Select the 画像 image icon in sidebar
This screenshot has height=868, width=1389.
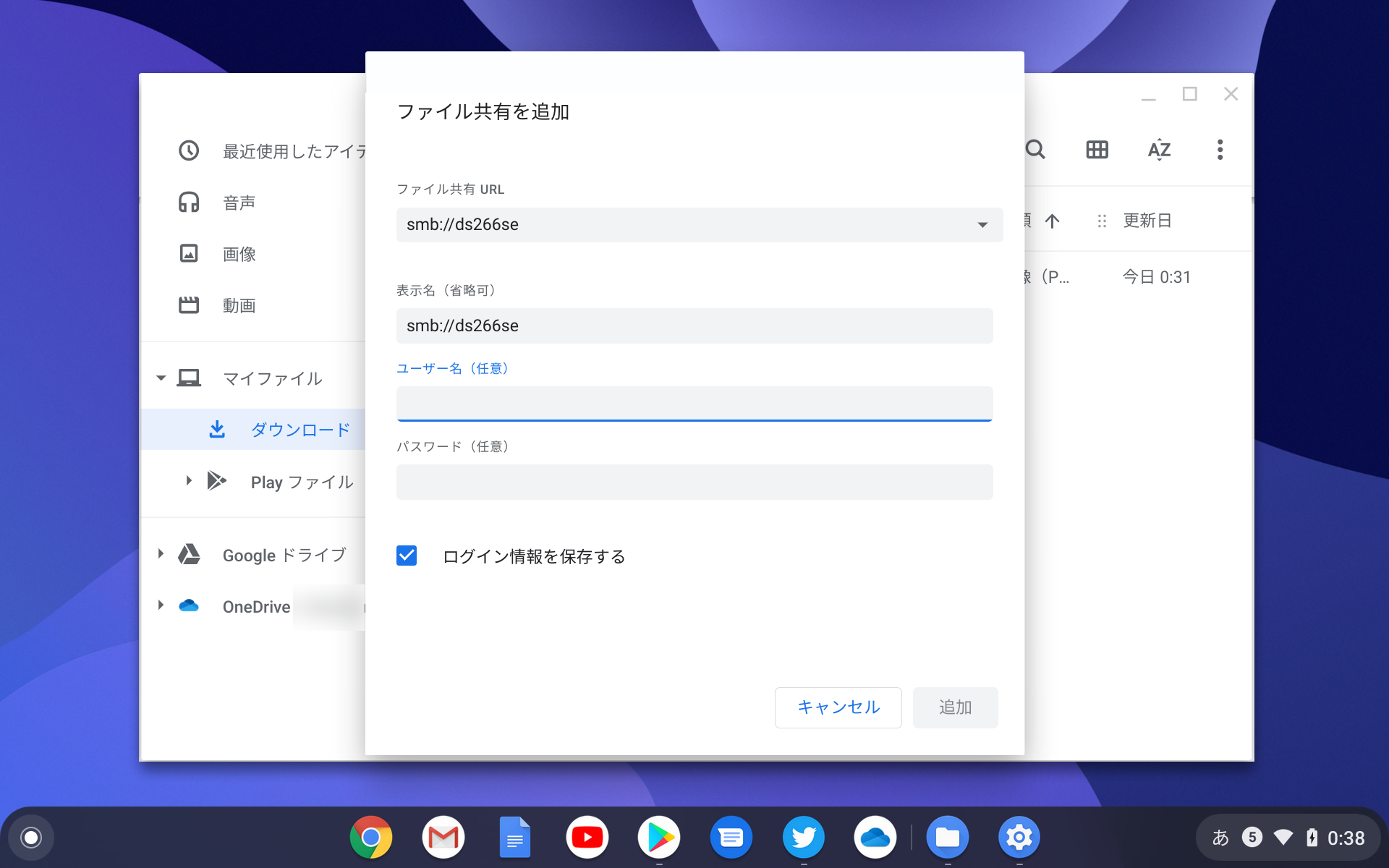tap(189, 253)
